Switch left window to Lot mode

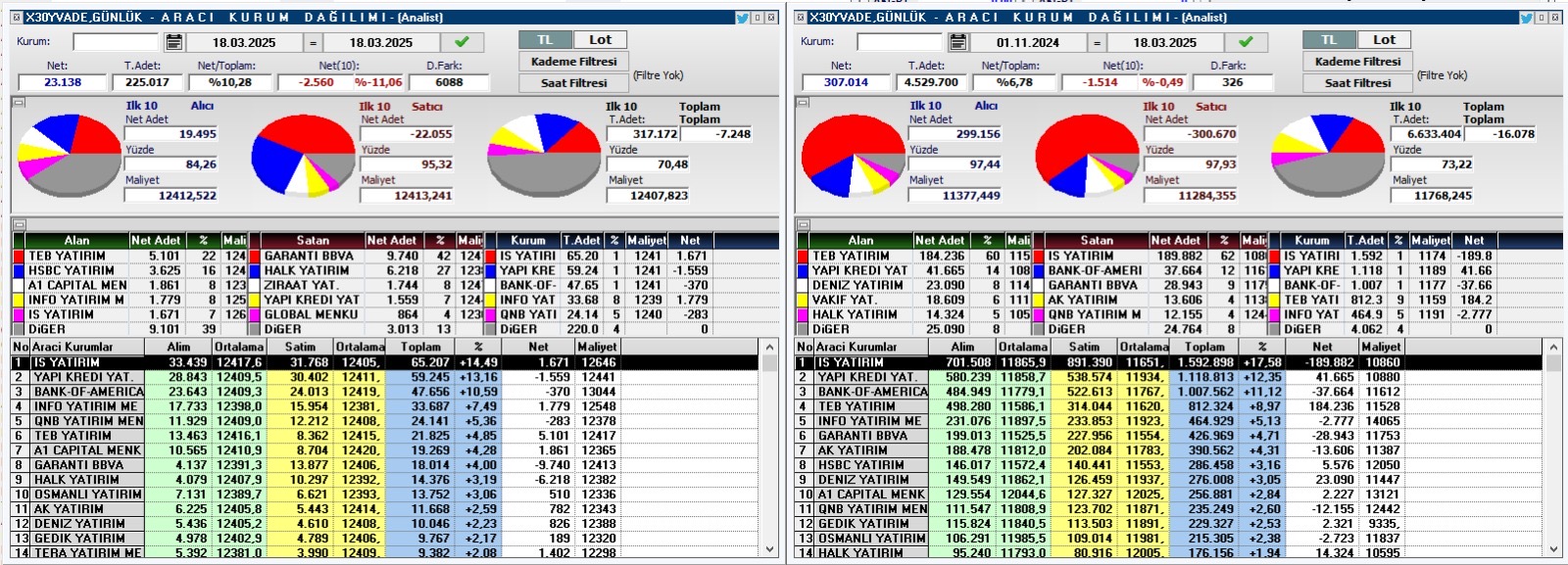coord(601,40)
